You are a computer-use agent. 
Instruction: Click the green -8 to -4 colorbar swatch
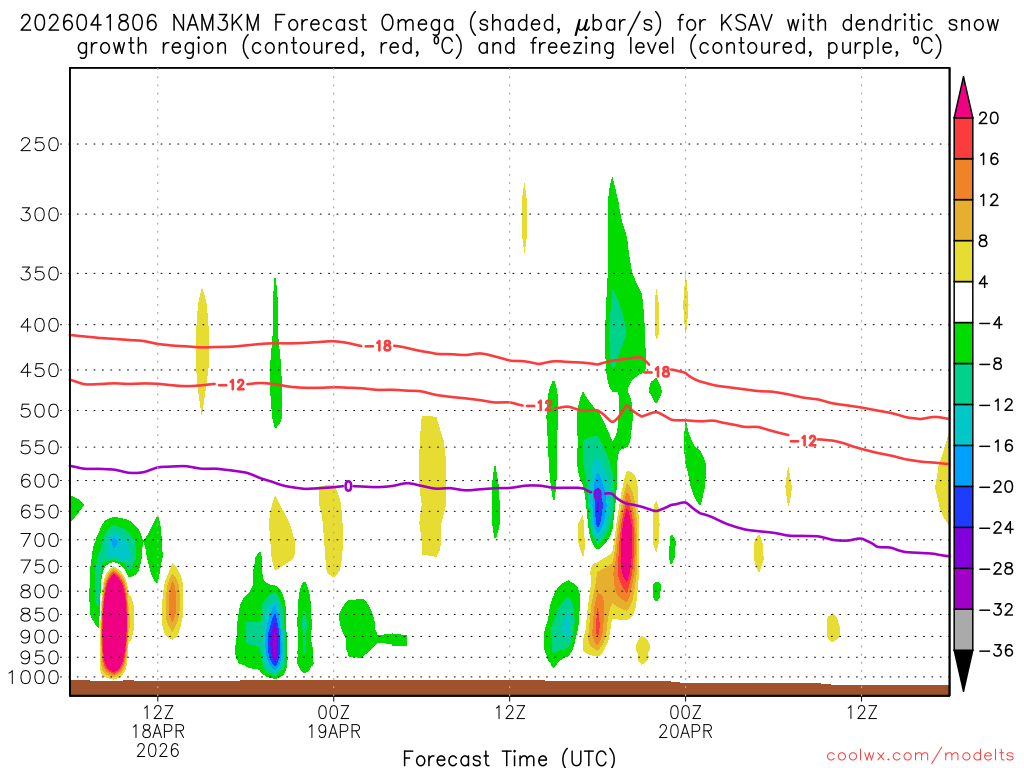[x=963, y=343]
